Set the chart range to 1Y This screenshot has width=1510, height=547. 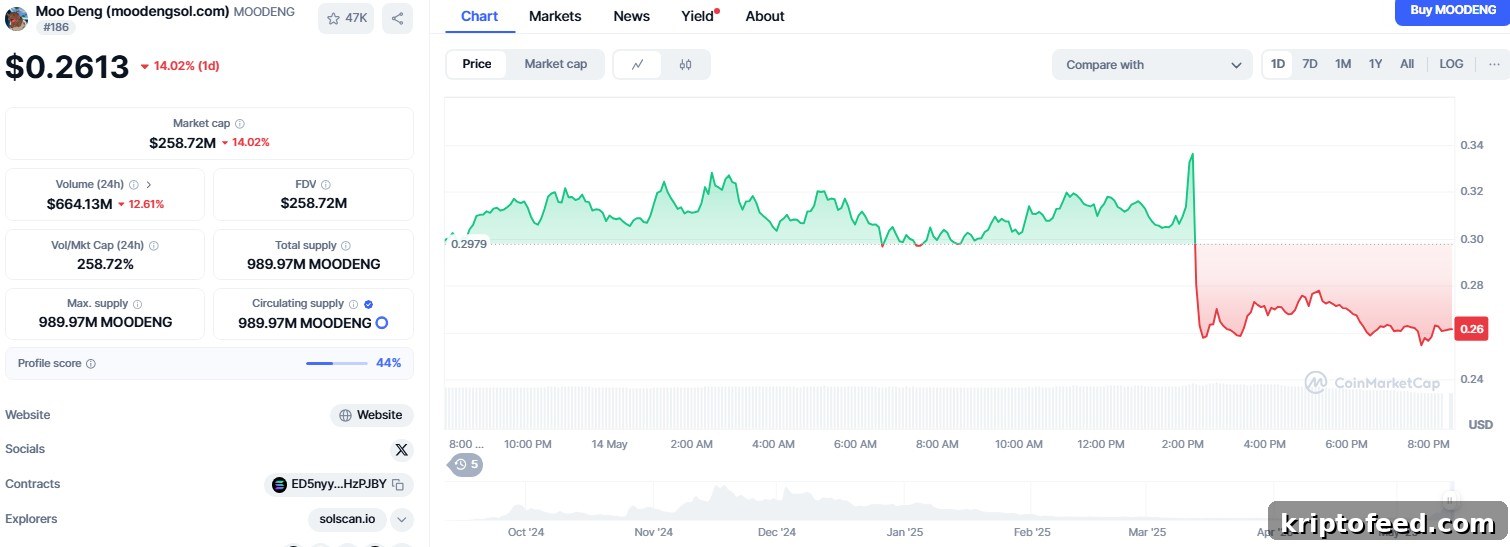1376,64
